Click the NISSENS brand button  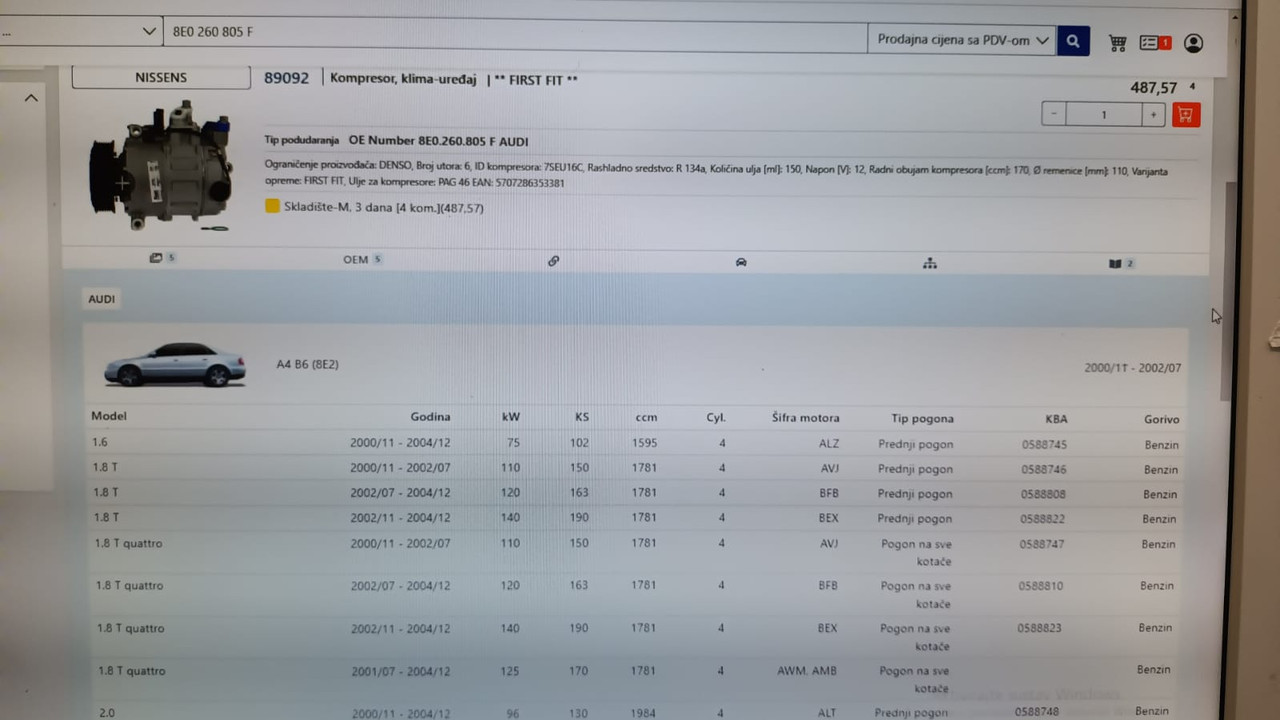[161, 77]
